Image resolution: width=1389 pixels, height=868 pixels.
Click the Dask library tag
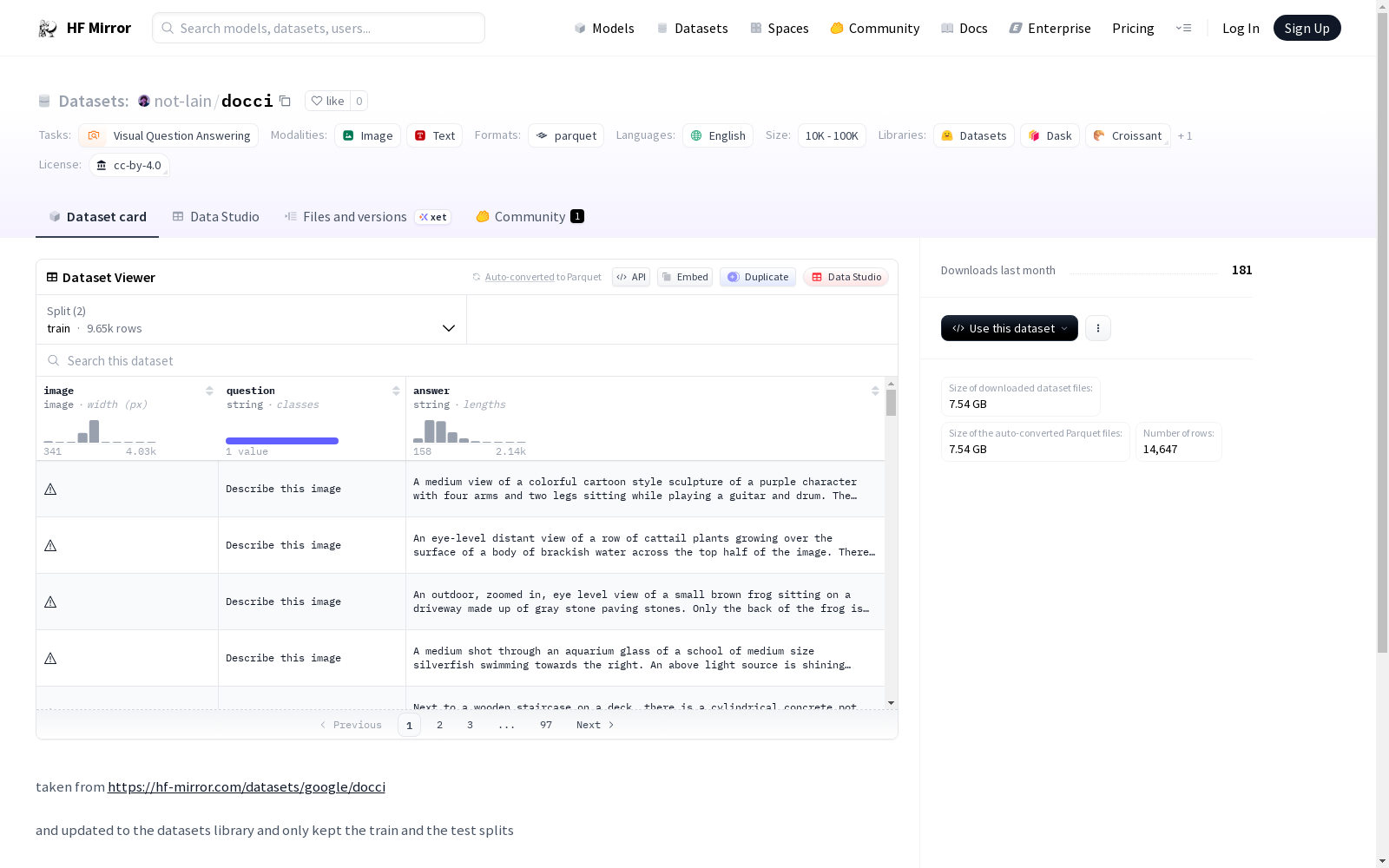[x=1050, y=135]
